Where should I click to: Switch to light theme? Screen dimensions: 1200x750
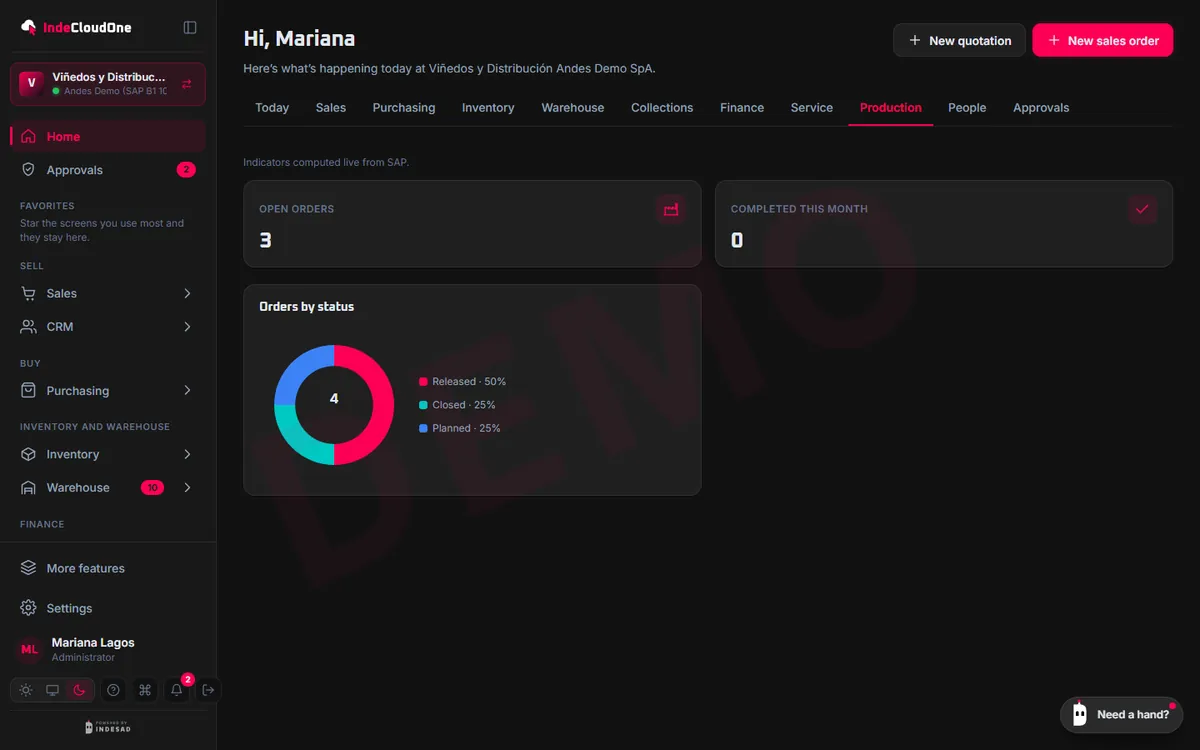[x=26, y=690]
